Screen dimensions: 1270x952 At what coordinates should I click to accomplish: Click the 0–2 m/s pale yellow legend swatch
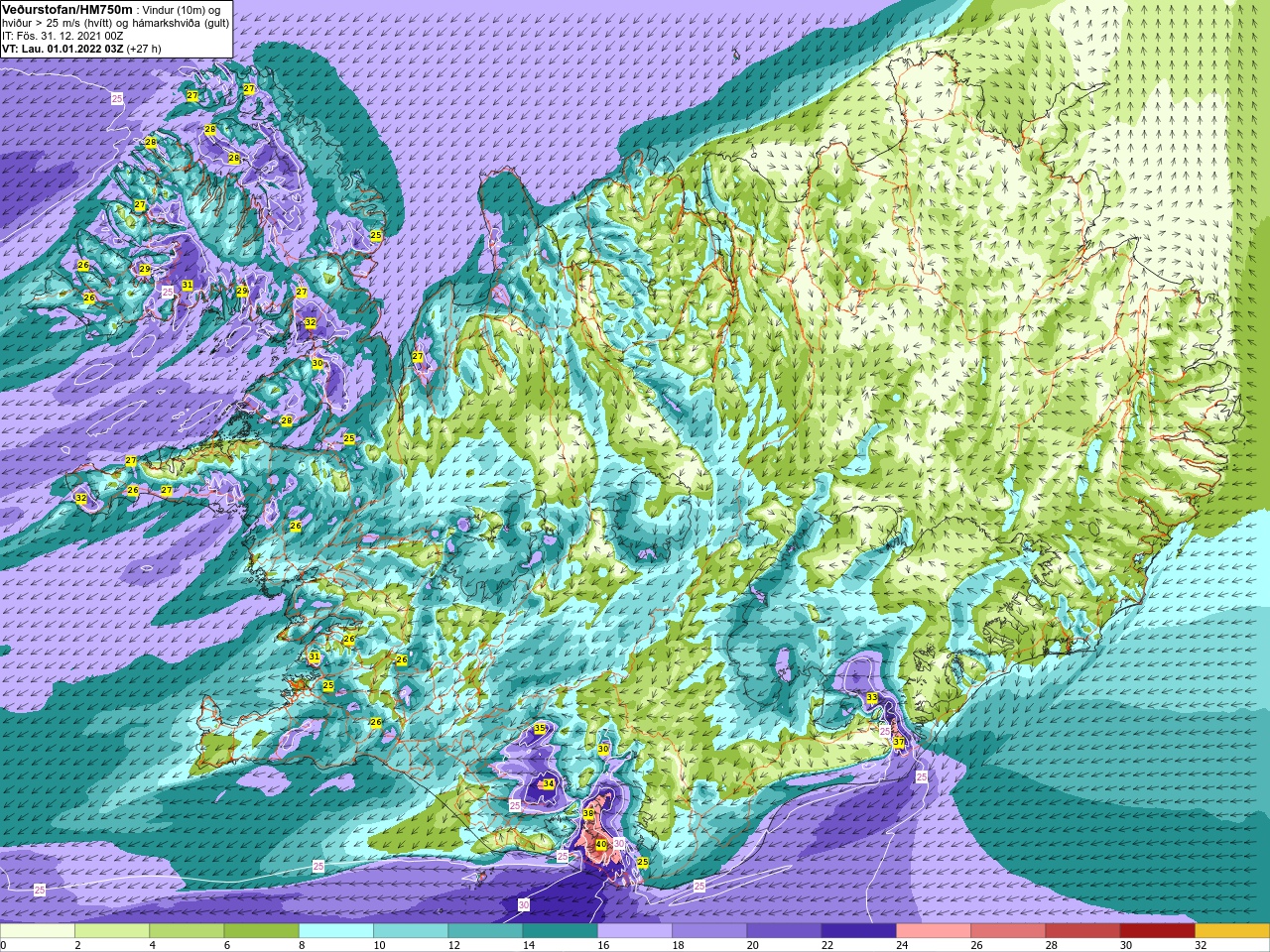[38, 931]
